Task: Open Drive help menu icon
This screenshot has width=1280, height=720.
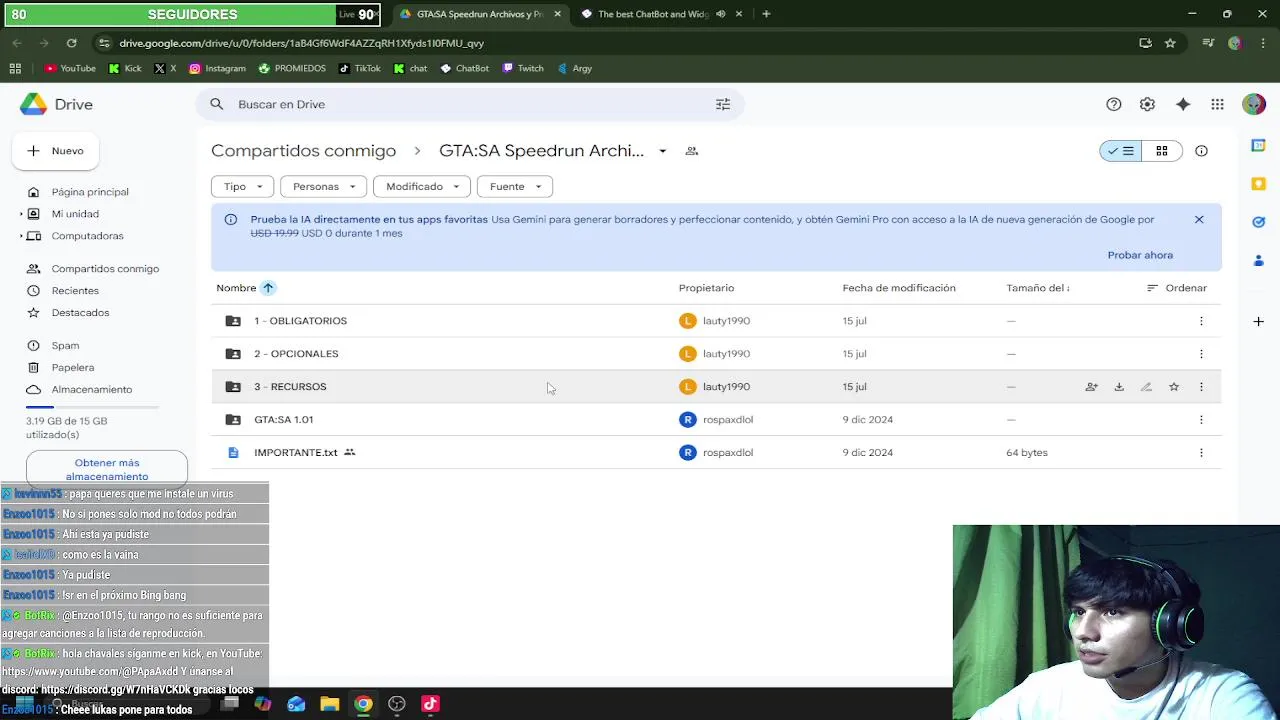Action: (1114, 104)
